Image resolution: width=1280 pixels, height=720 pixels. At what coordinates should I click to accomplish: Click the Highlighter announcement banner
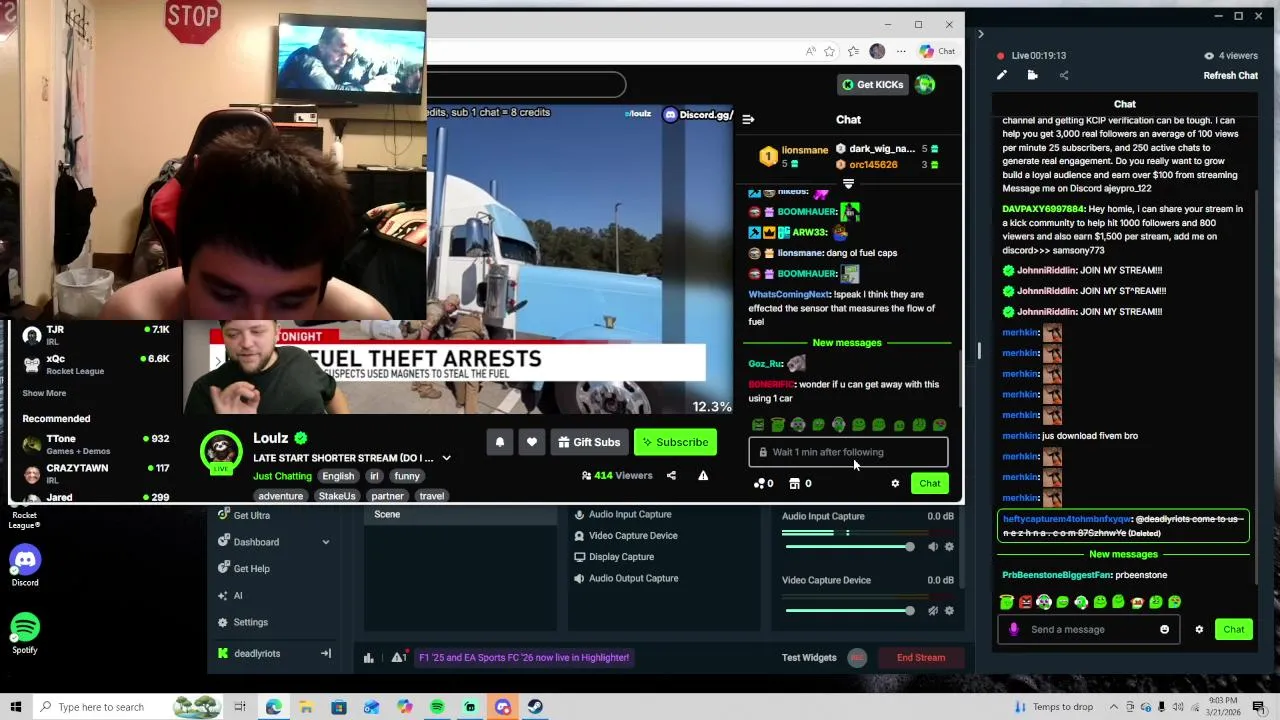[x=523, y=658]
